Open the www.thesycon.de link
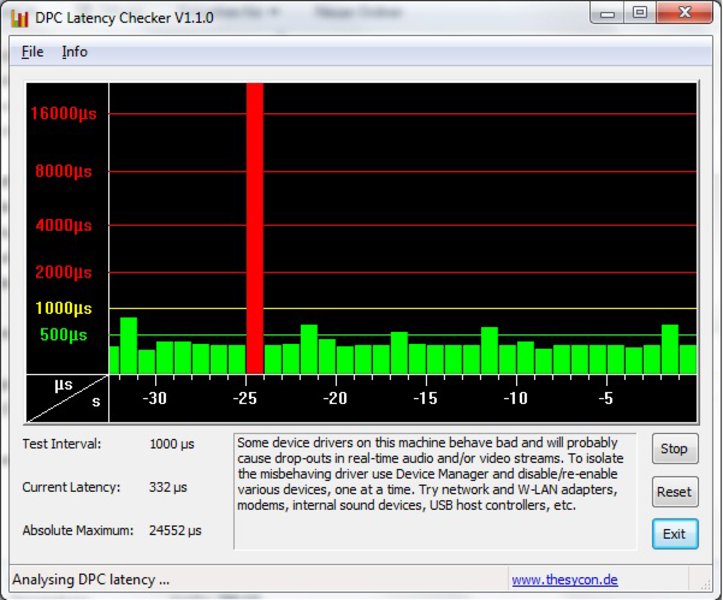 coord(564,579)
